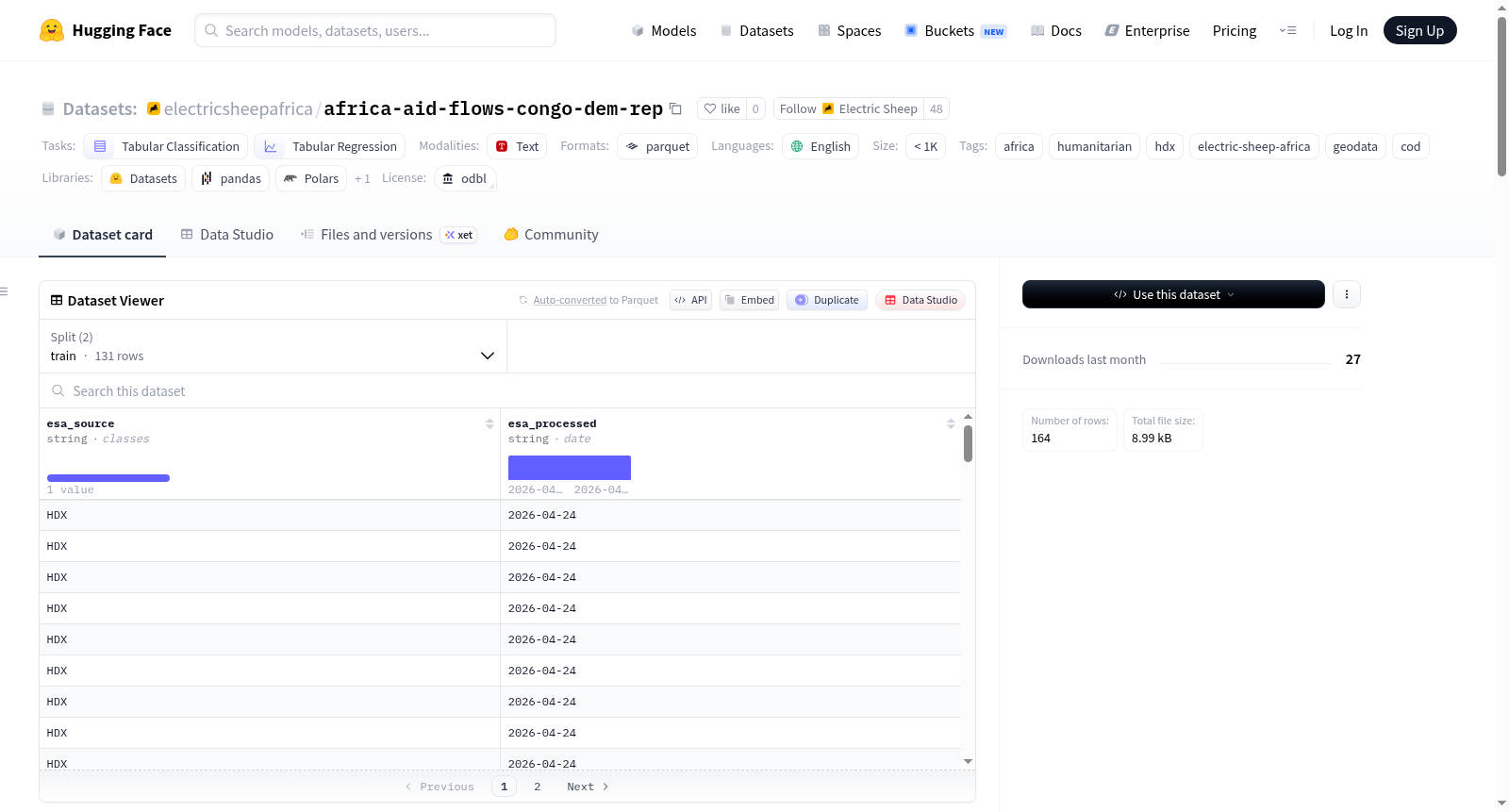1509x812 pixels.
Task: Click the page scrollbar down arrow
Action: 1501,804
